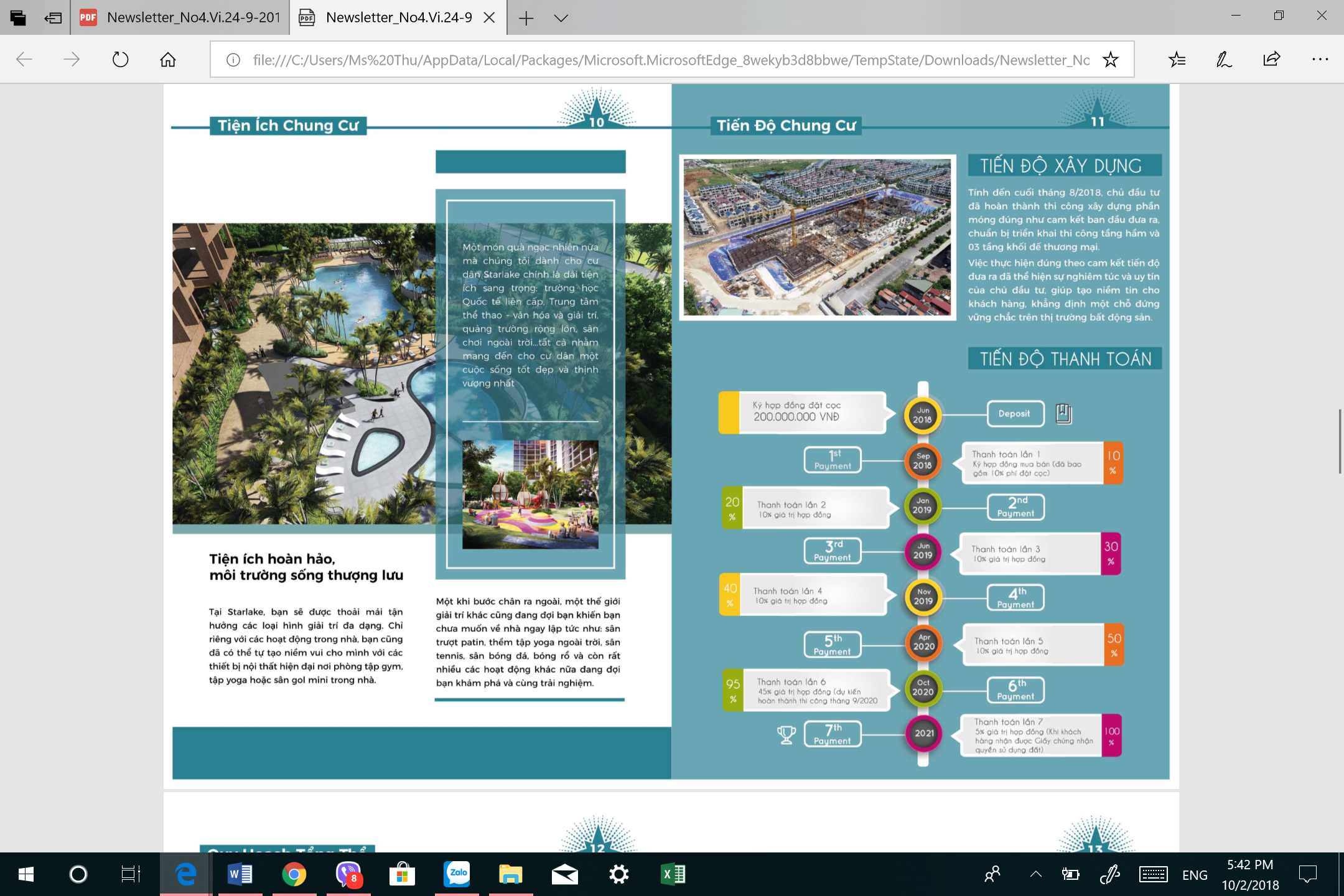Click the document icon next to Deposit

(1064, 414)
